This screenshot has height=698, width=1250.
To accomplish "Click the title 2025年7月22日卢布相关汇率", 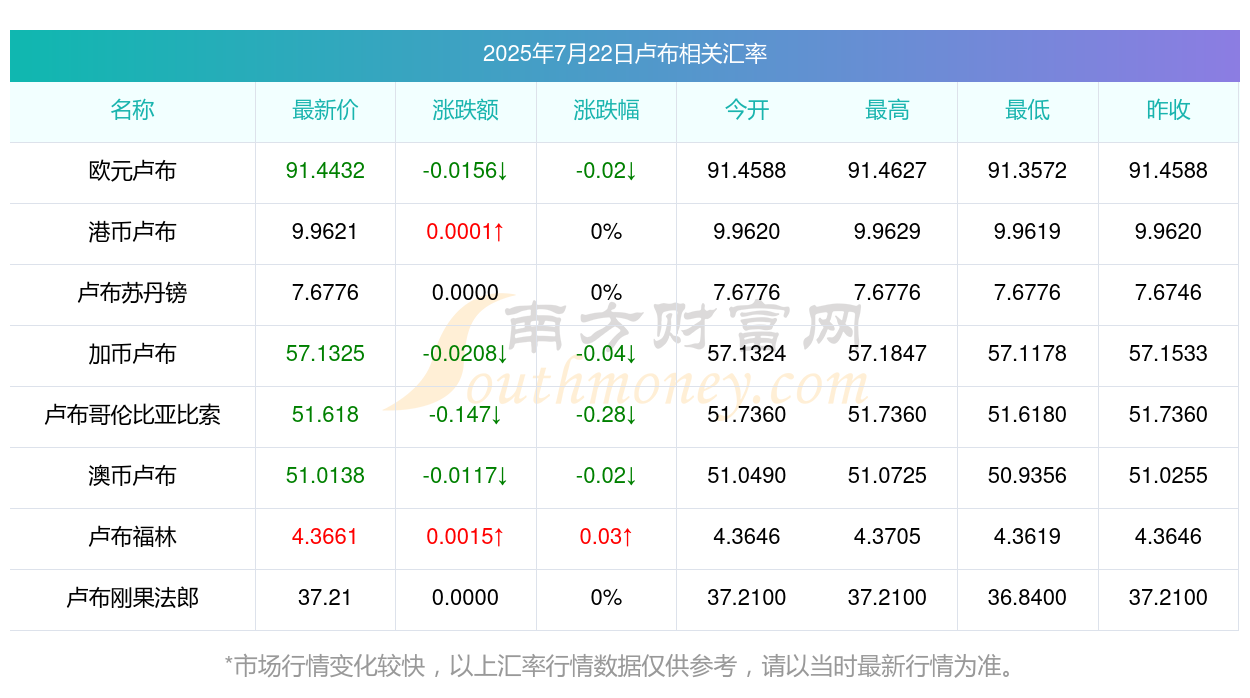I will pos(625,54).
